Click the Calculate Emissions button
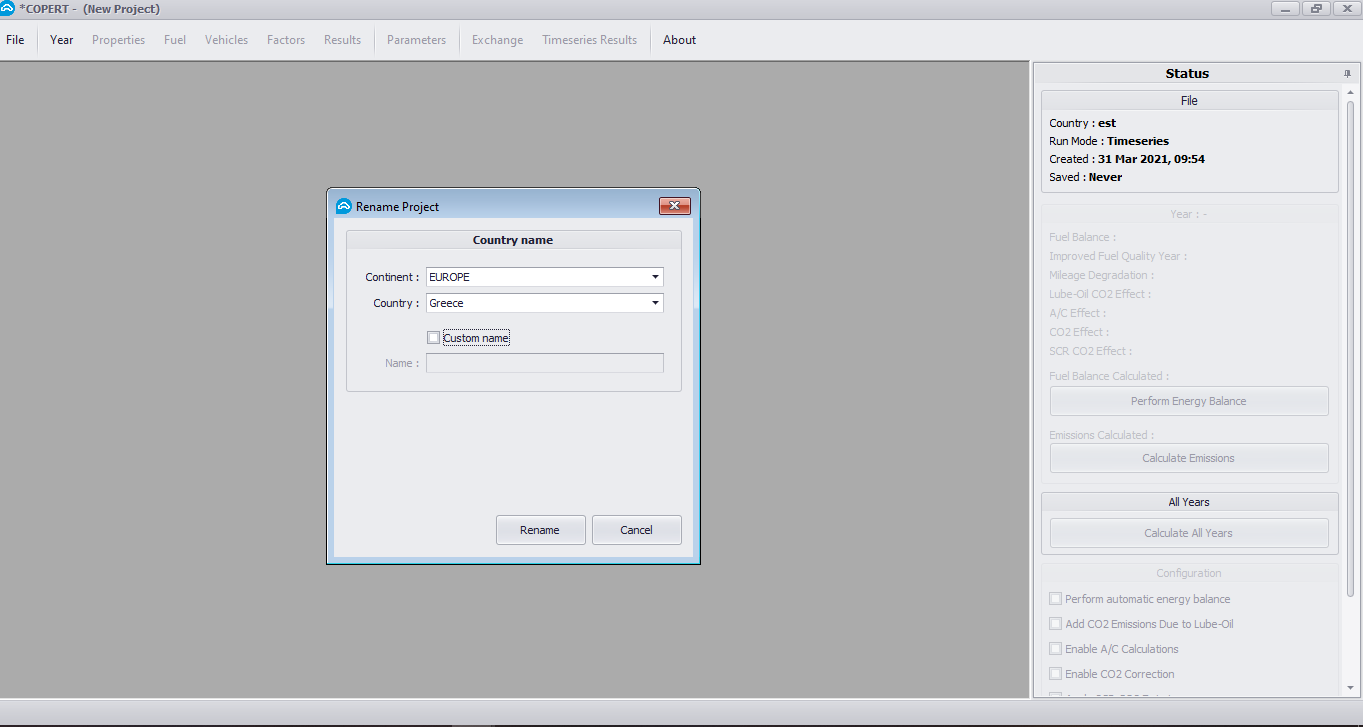The height and width of the screenshot is (727, 1363). [x=1188, y=458]
